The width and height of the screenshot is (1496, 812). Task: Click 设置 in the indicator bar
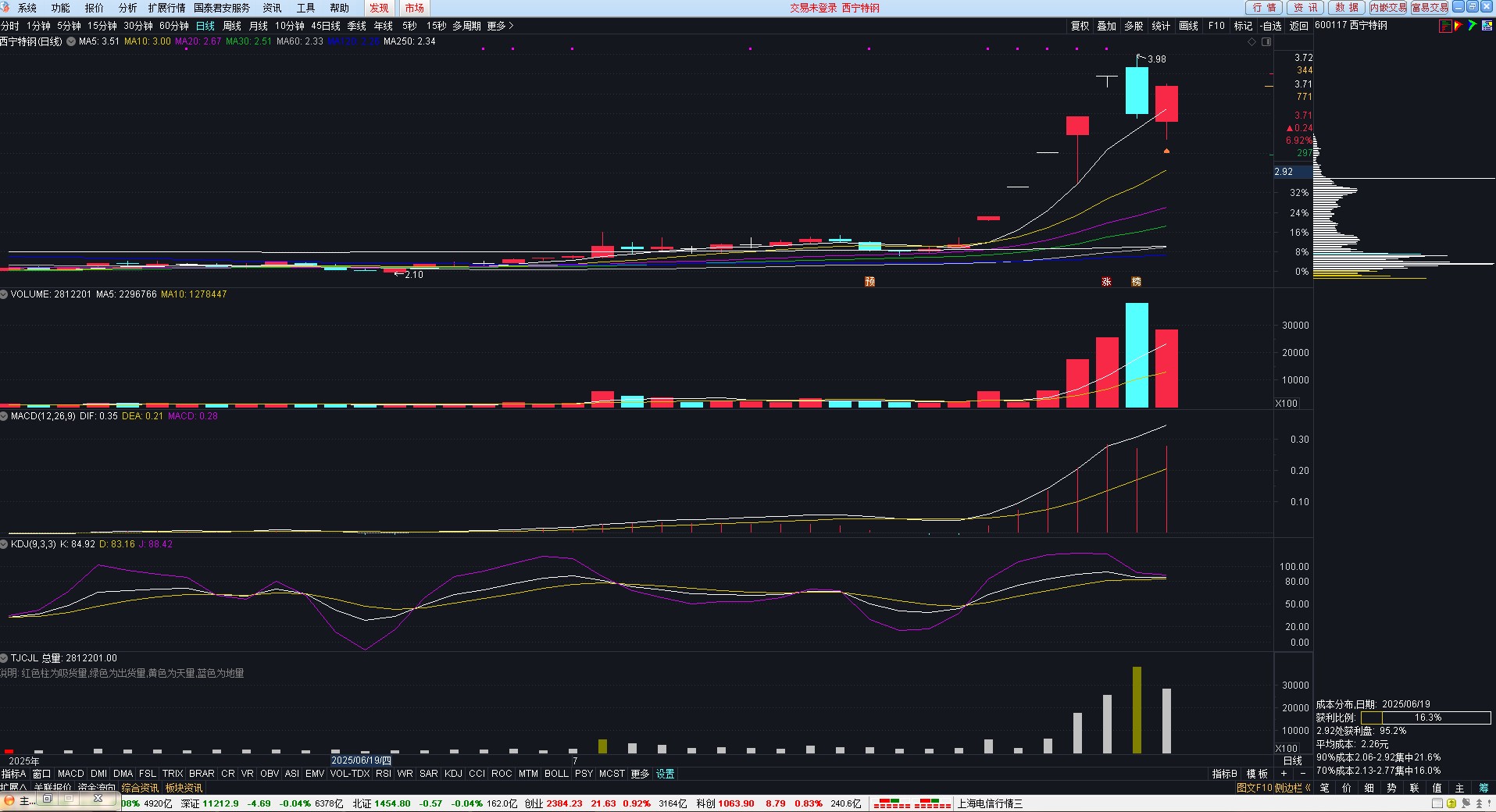click(666, 774)
